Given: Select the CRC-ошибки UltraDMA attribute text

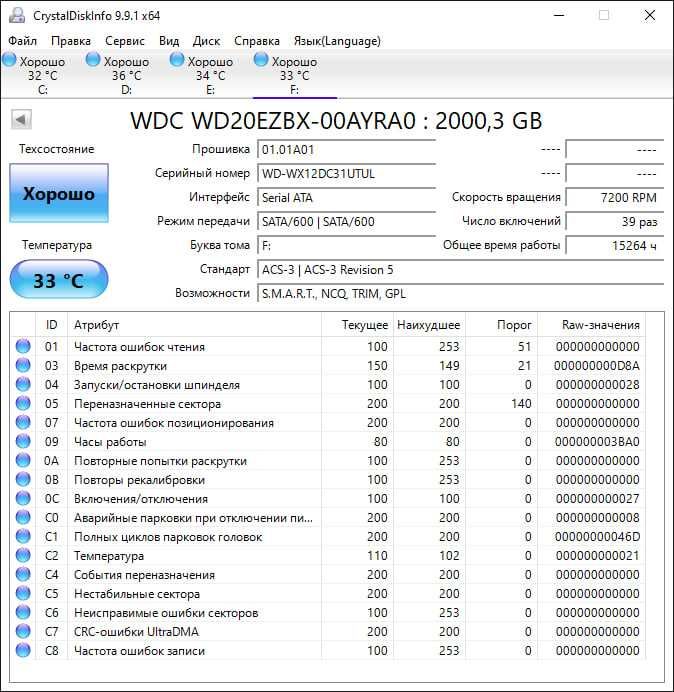Looking at the screenshot, I should (136, 632).
